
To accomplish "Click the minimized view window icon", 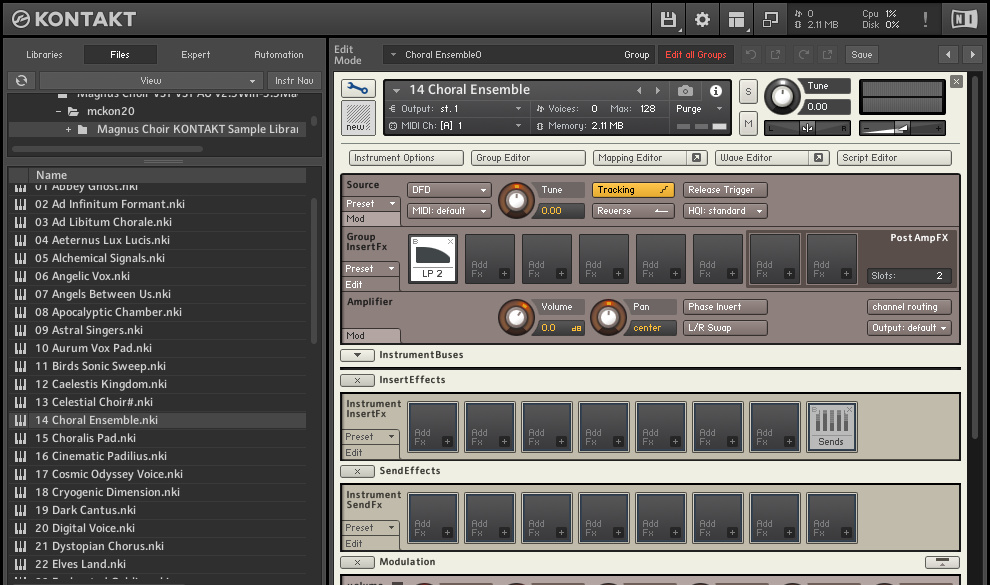I will click(770, 20).
